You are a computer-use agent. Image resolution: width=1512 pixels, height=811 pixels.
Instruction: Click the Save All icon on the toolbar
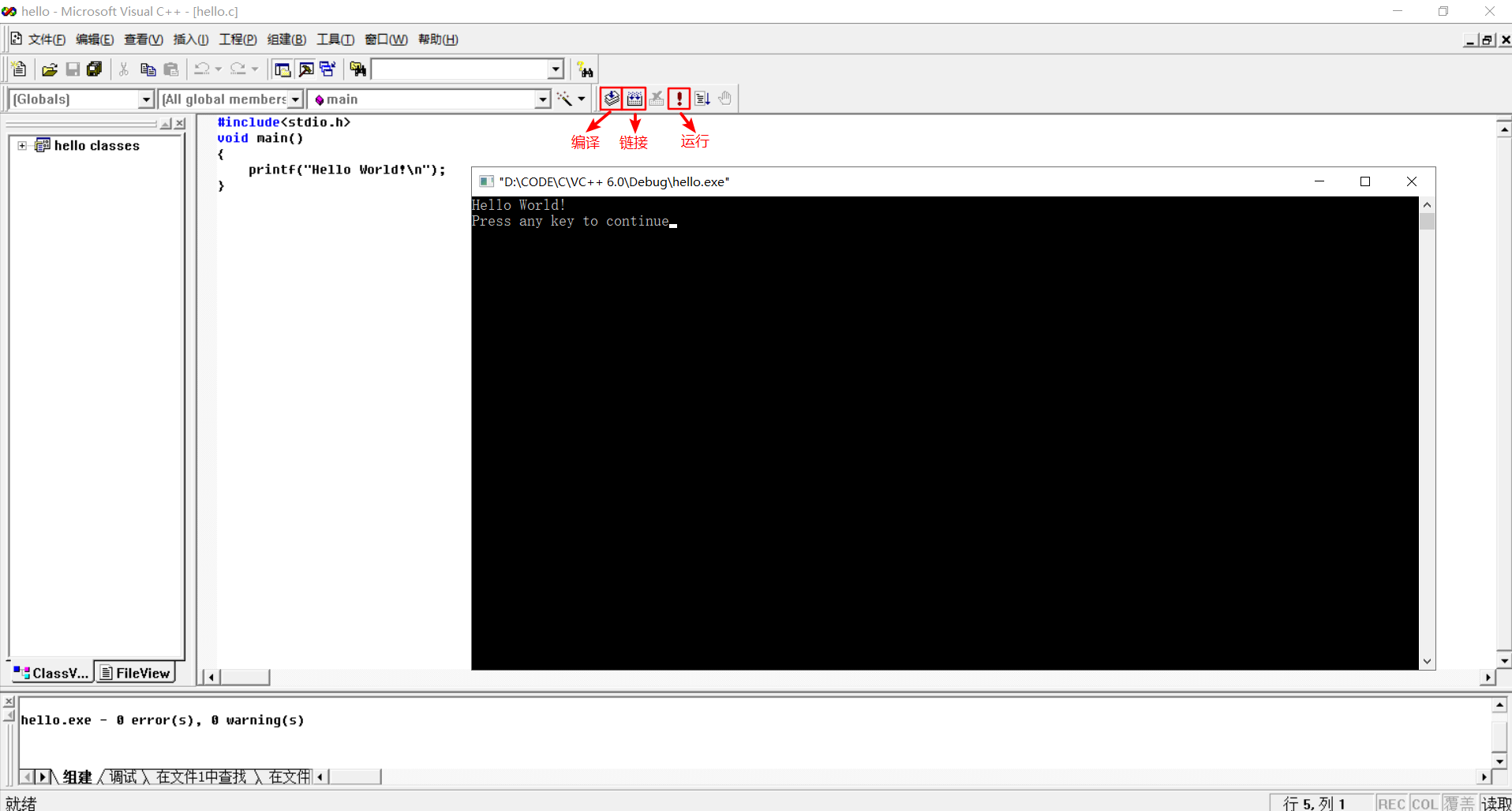point(94,69)
